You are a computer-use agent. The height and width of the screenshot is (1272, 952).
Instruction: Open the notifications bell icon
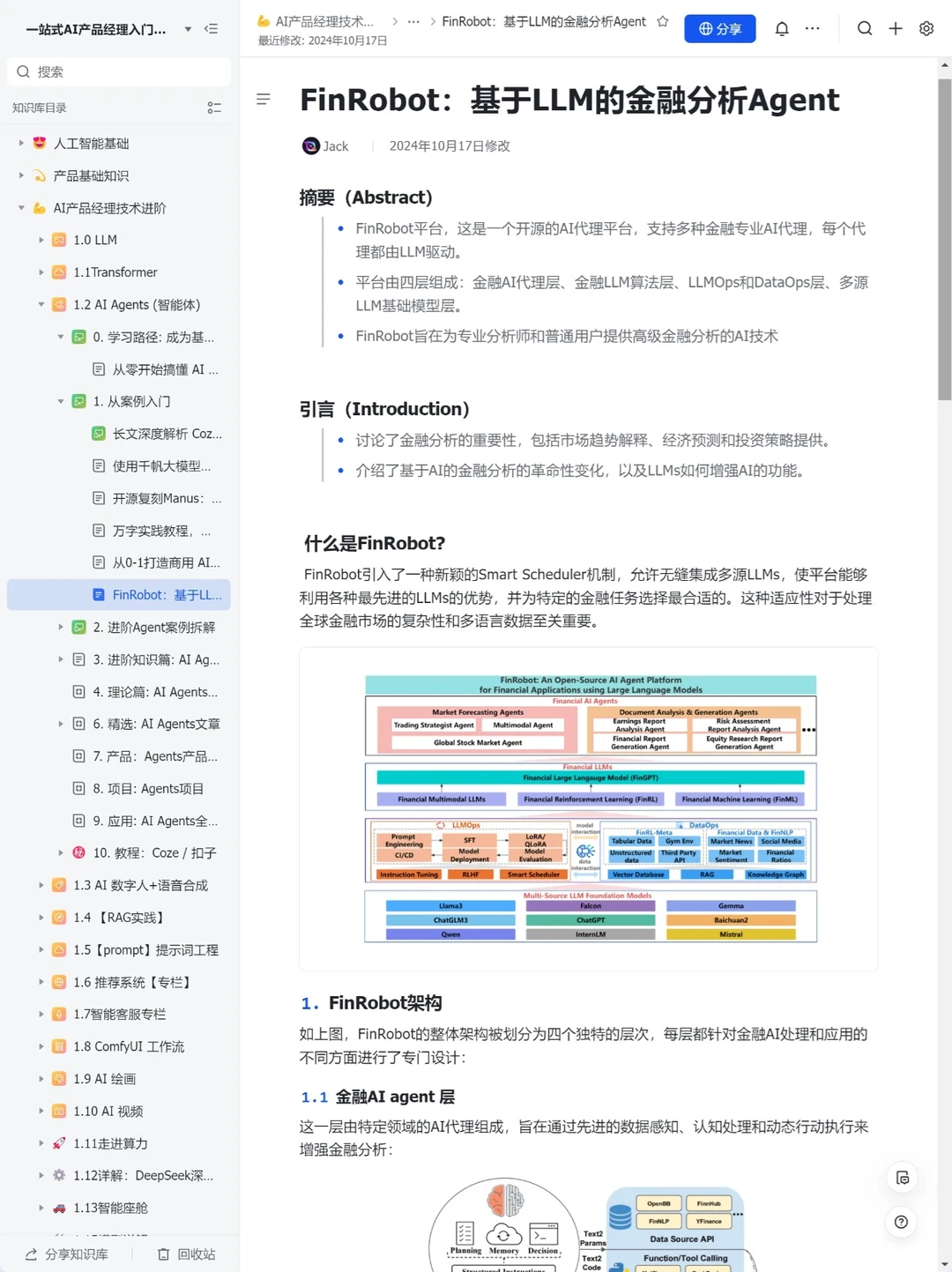pos(781,28)
